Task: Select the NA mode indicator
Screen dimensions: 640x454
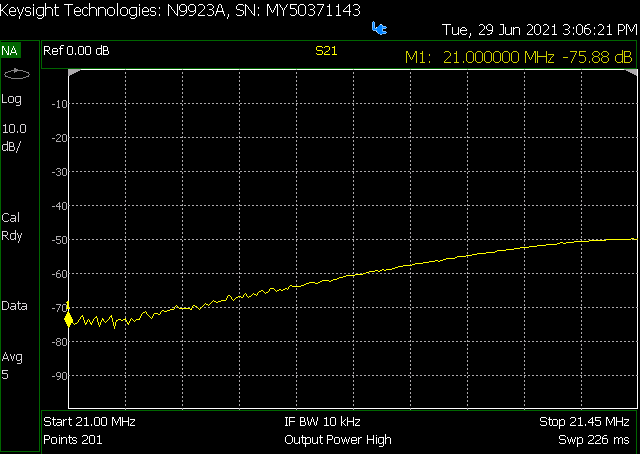Action: (10, 51)
